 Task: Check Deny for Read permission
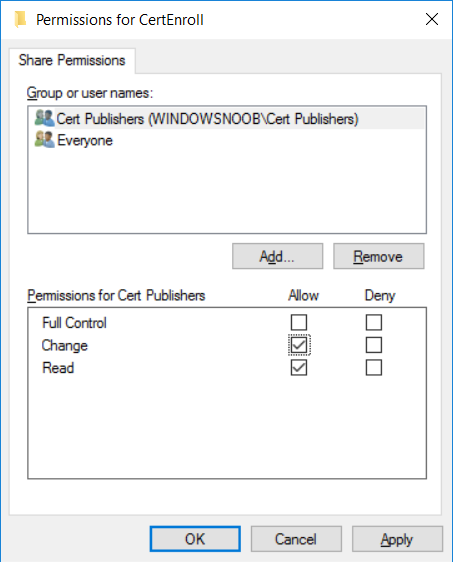(374, 368)
